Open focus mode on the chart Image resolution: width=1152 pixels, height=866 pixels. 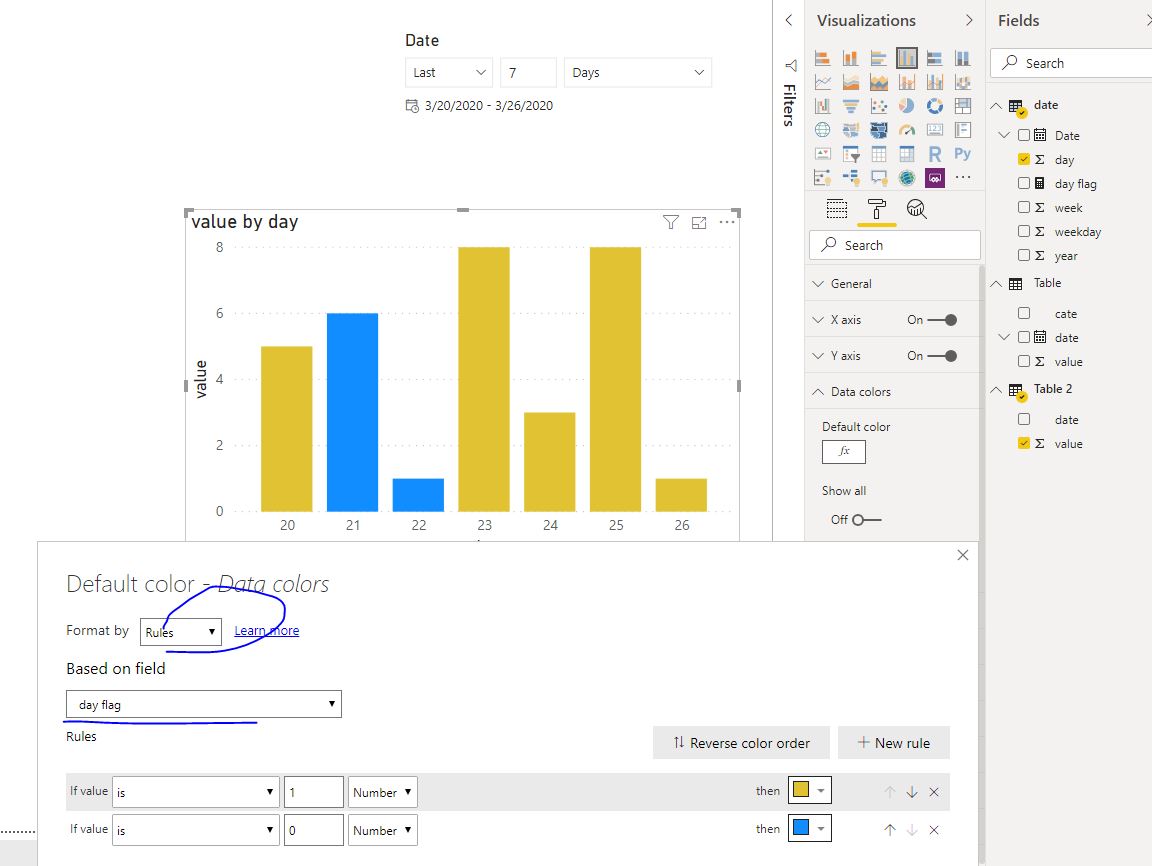pos(699,223)
